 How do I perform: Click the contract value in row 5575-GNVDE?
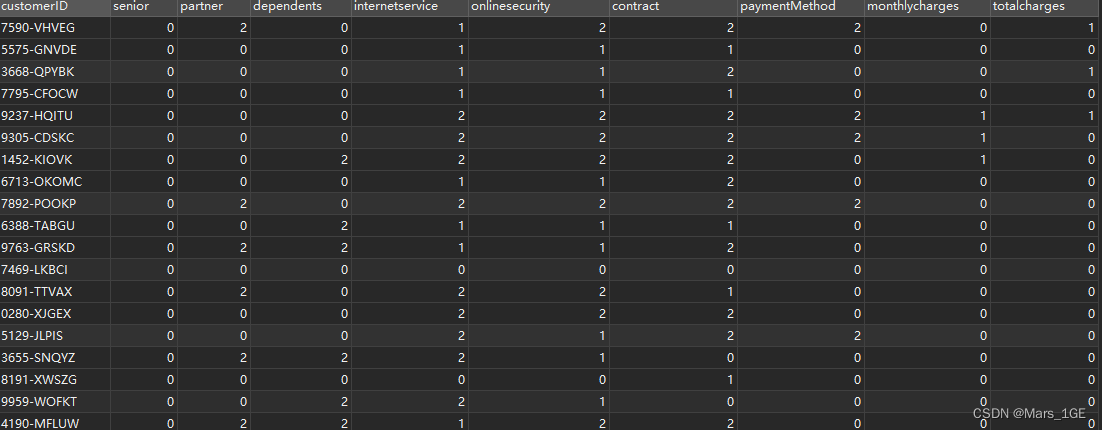pos(674,50)
